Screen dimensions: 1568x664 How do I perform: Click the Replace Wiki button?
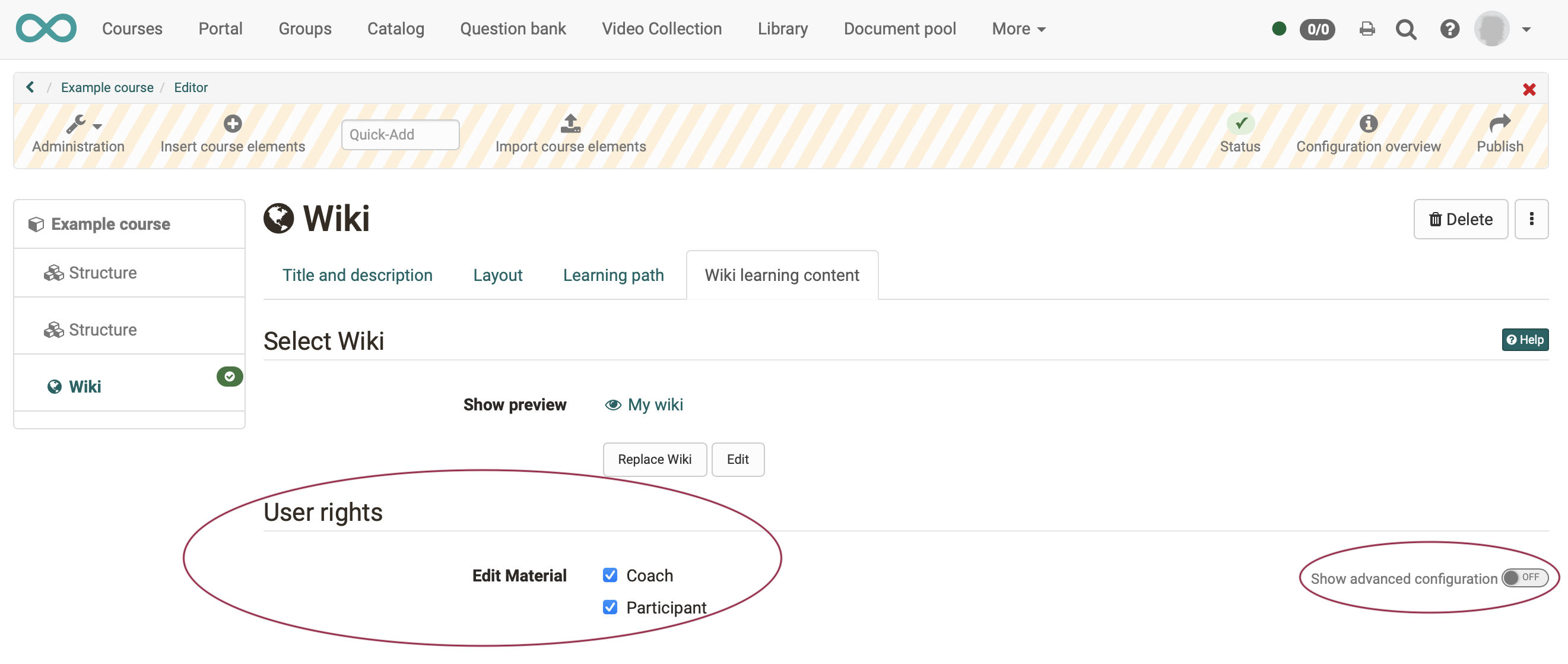(655, 459)
